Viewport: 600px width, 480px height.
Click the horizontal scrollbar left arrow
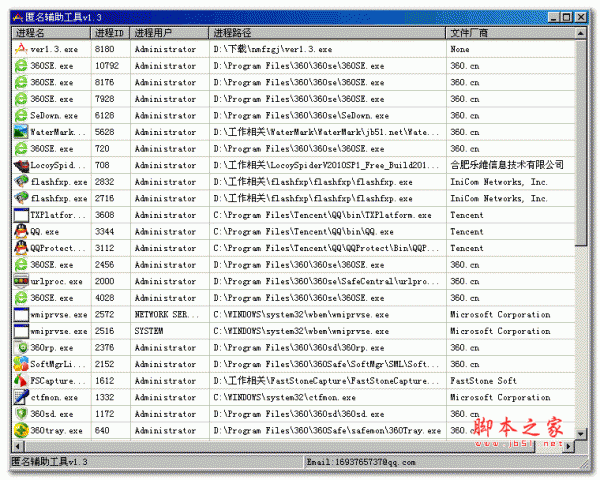point(18,446)
